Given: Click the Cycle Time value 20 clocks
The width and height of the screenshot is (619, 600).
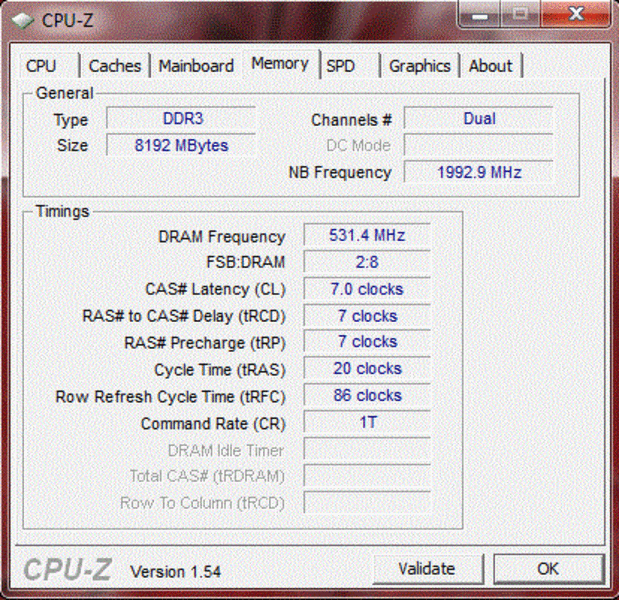Looking at the screenshot, I should click(367, 368).
